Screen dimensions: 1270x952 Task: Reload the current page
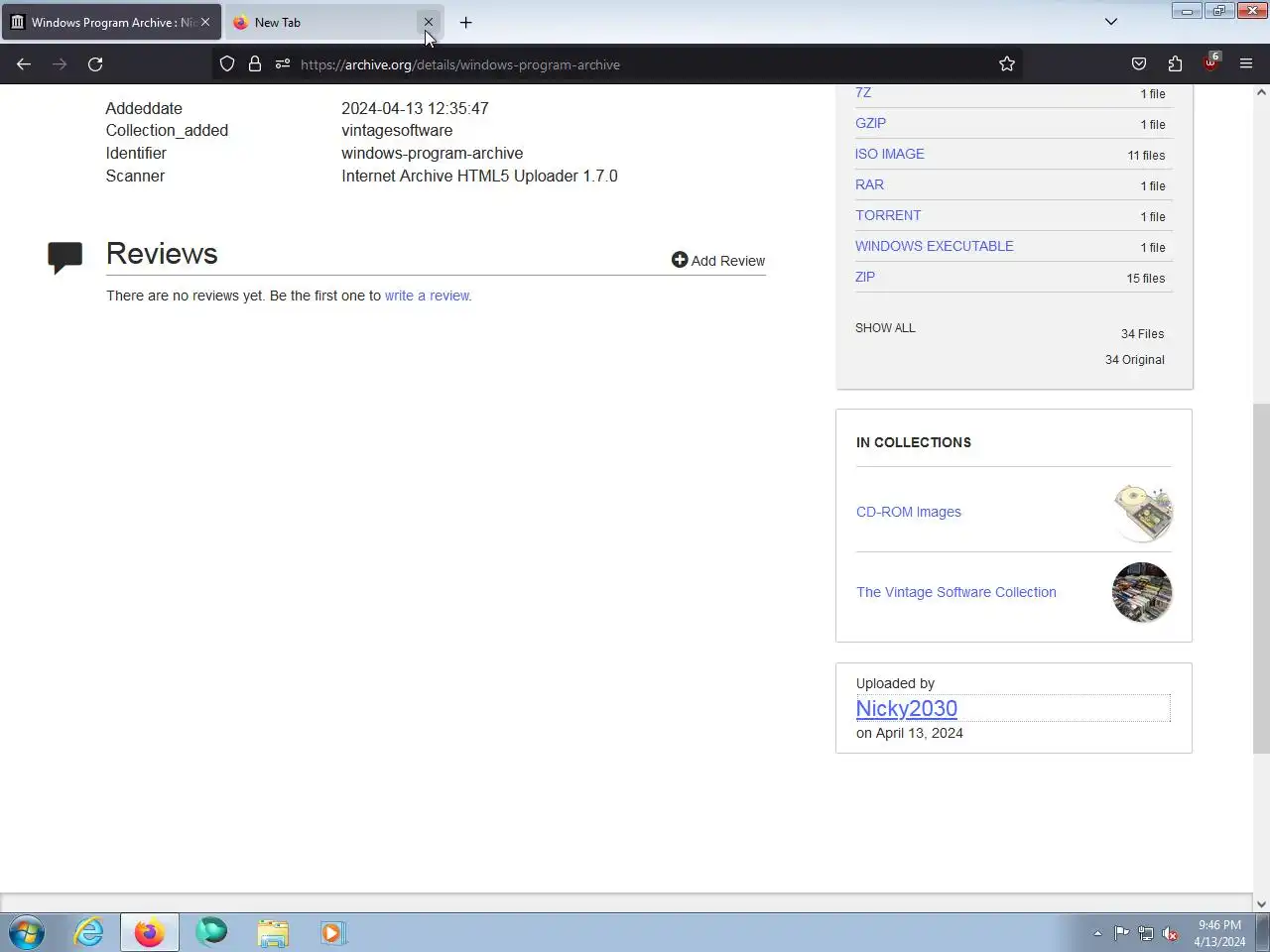[x=95, y=64]
